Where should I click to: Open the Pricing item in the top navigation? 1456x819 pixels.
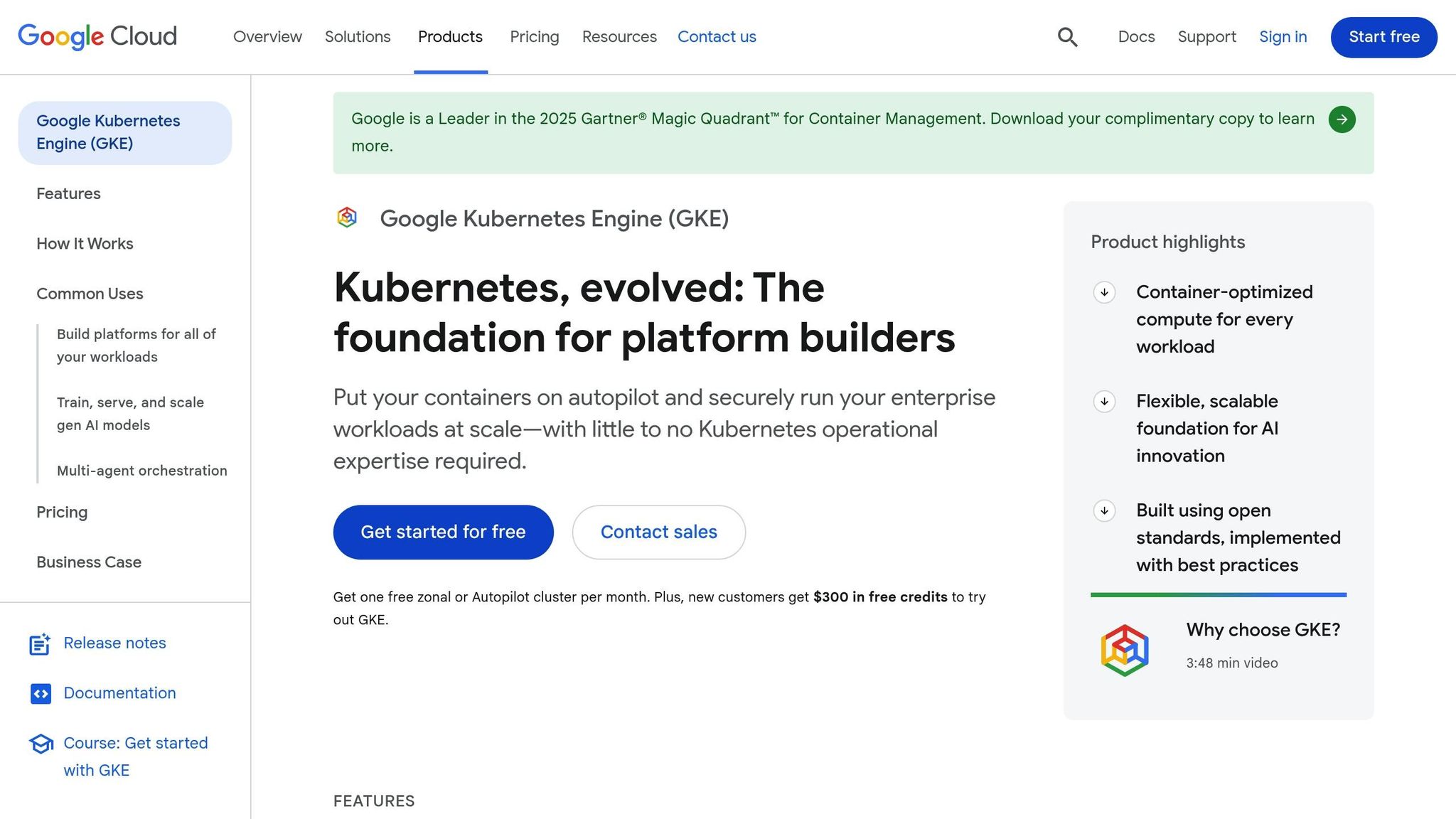coord(534,37)
